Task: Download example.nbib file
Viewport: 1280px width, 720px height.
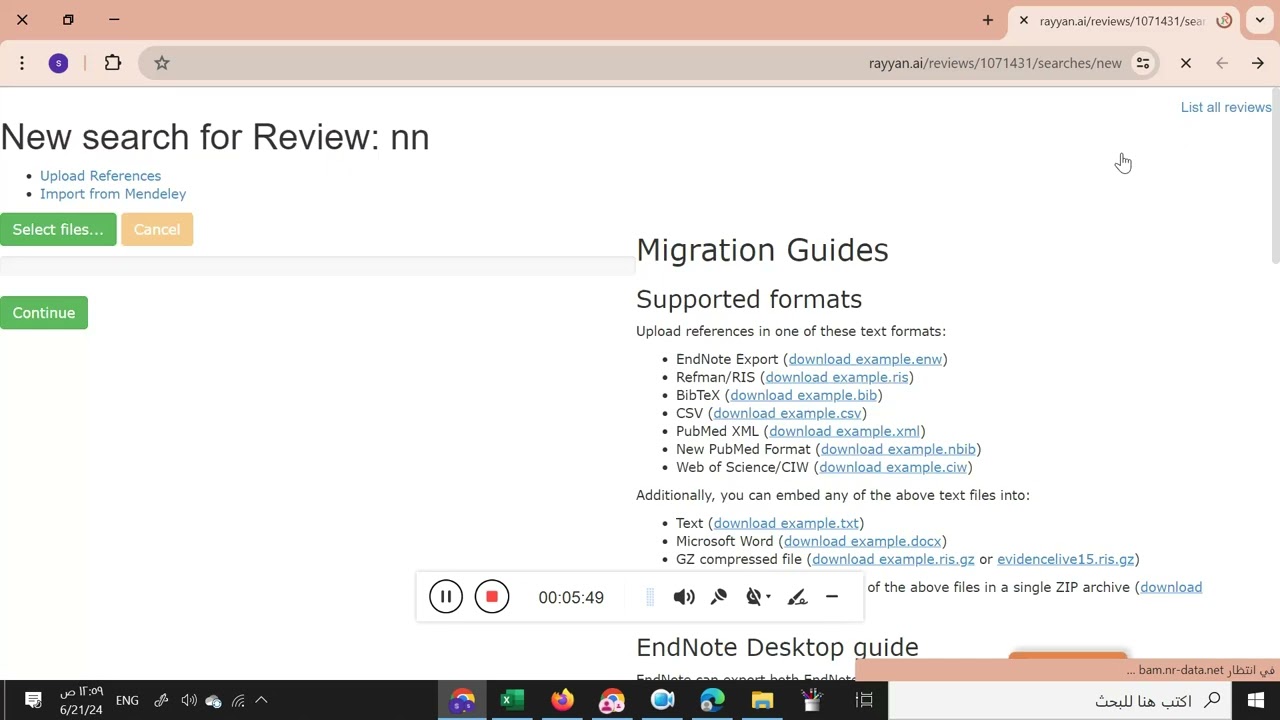Action: tap(898, 449)
